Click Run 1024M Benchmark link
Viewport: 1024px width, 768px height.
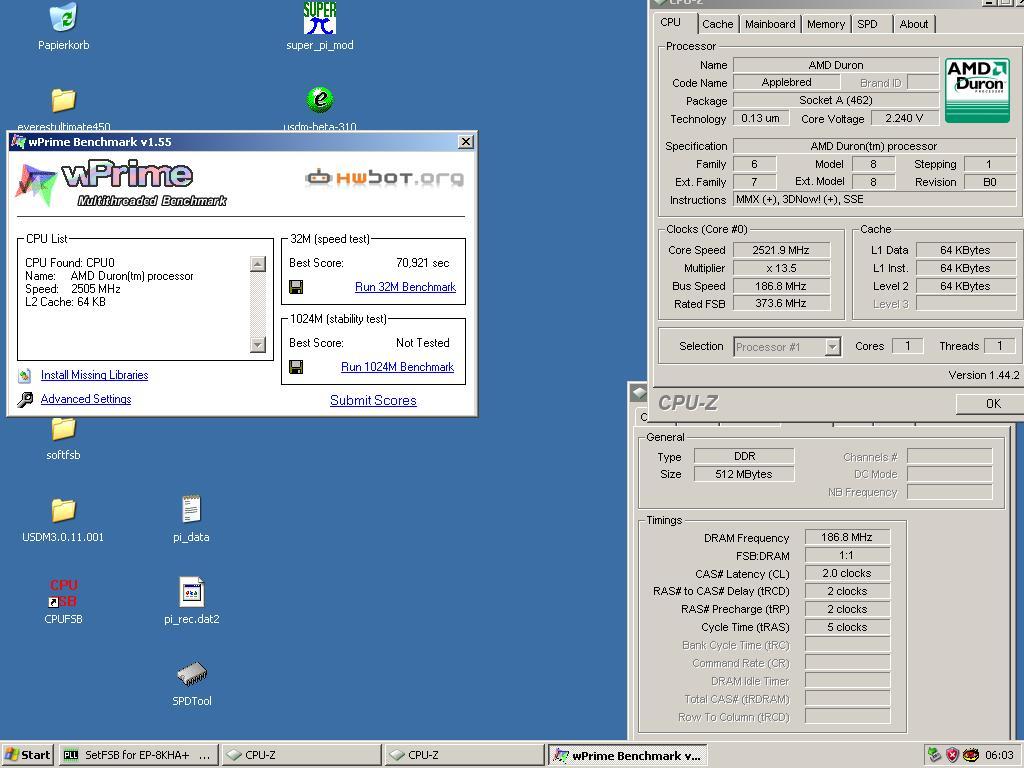[x=398, y=367]
